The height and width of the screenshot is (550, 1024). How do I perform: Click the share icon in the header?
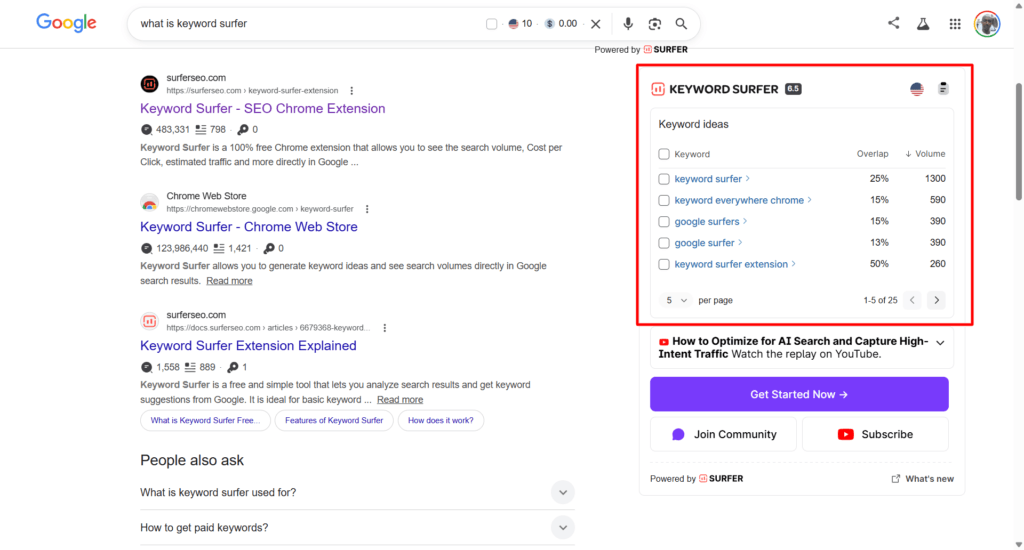(893, 24)
